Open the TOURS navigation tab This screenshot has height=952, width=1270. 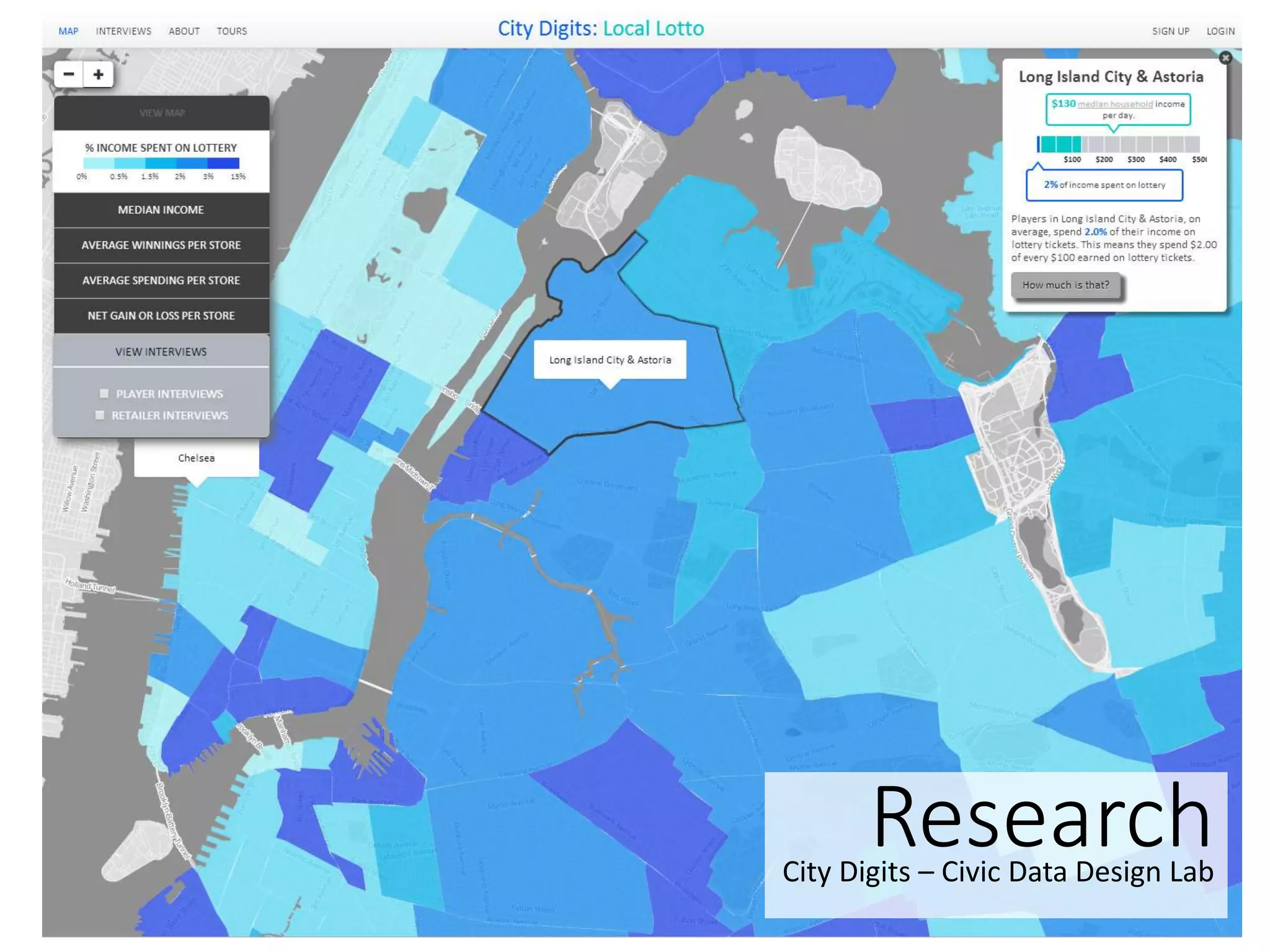coord(232,31)
